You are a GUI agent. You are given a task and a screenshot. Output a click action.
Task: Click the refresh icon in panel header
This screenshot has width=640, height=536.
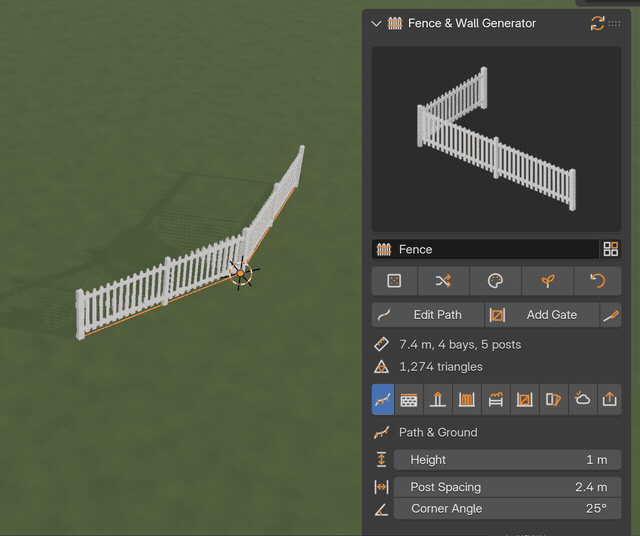point(597,23)
